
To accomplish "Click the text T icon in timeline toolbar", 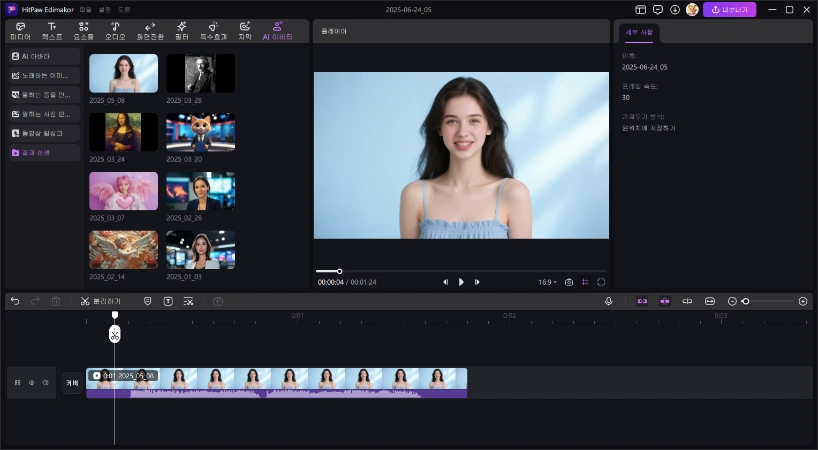I will [x=168, y=301].
